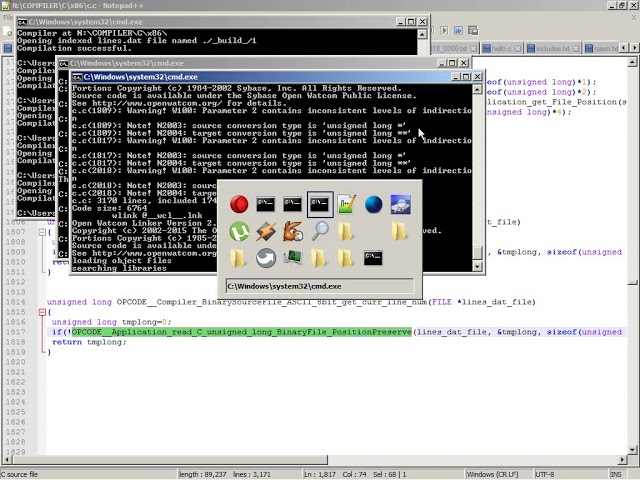Screen dimensions: 640x480
Task: Choose the gray circular arrow icon in switcher
Action: tap(266, 258)
